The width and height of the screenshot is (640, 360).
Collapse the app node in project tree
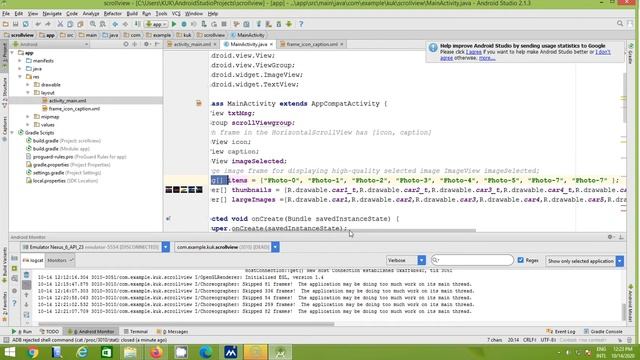click(12, 53)
